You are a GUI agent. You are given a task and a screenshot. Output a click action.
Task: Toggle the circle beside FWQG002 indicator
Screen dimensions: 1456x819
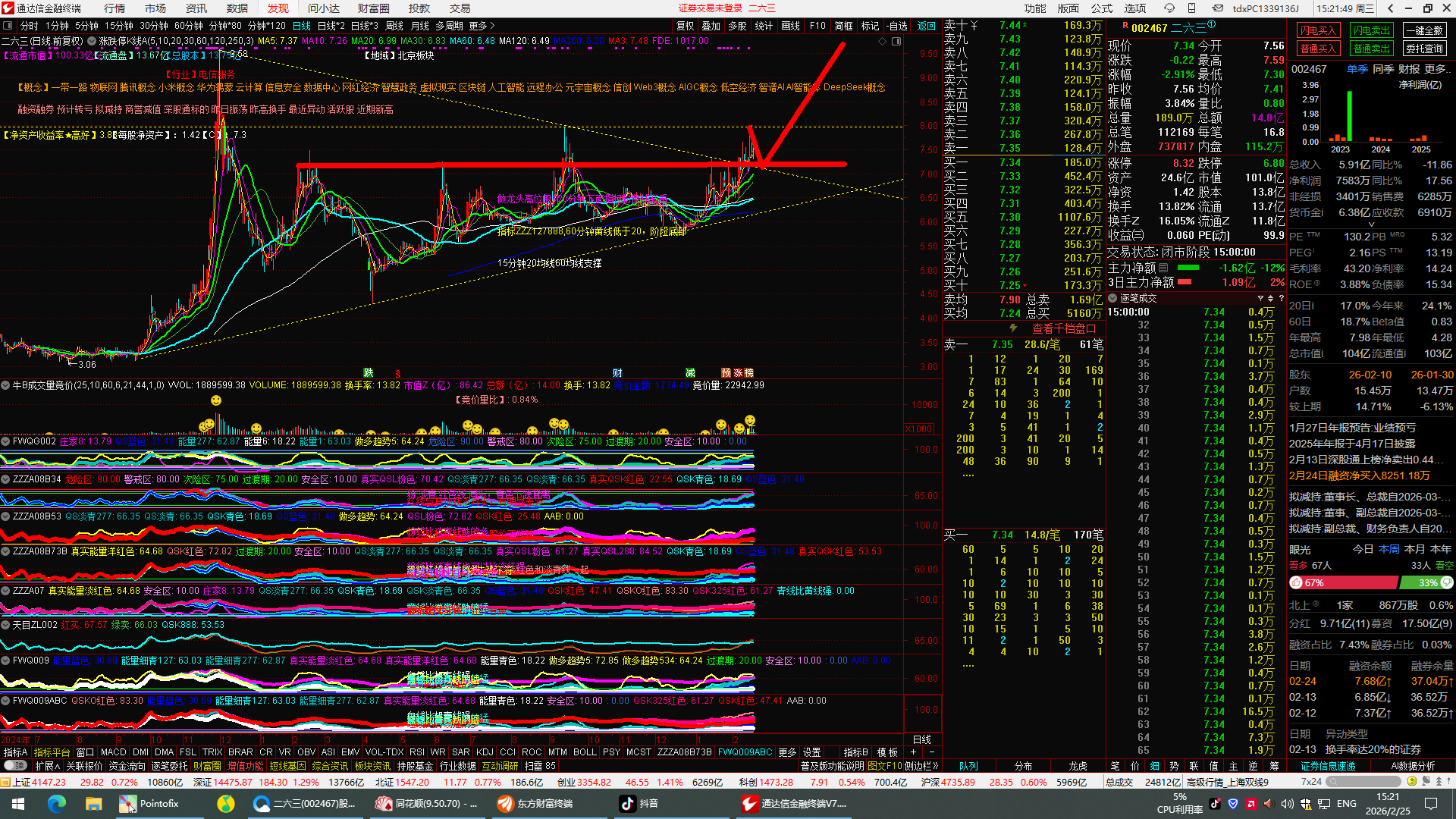tap(6, 441)
